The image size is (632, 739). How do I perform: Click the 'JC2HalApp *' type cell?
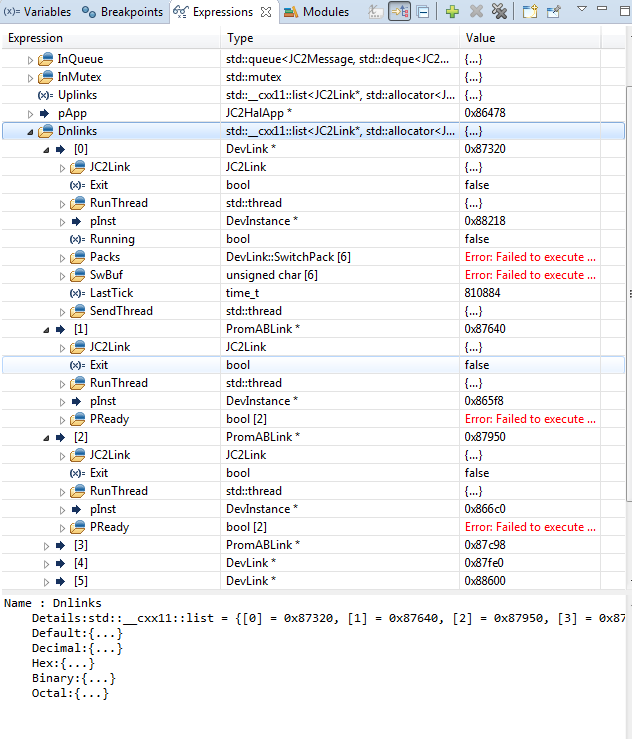coord(259,113)
